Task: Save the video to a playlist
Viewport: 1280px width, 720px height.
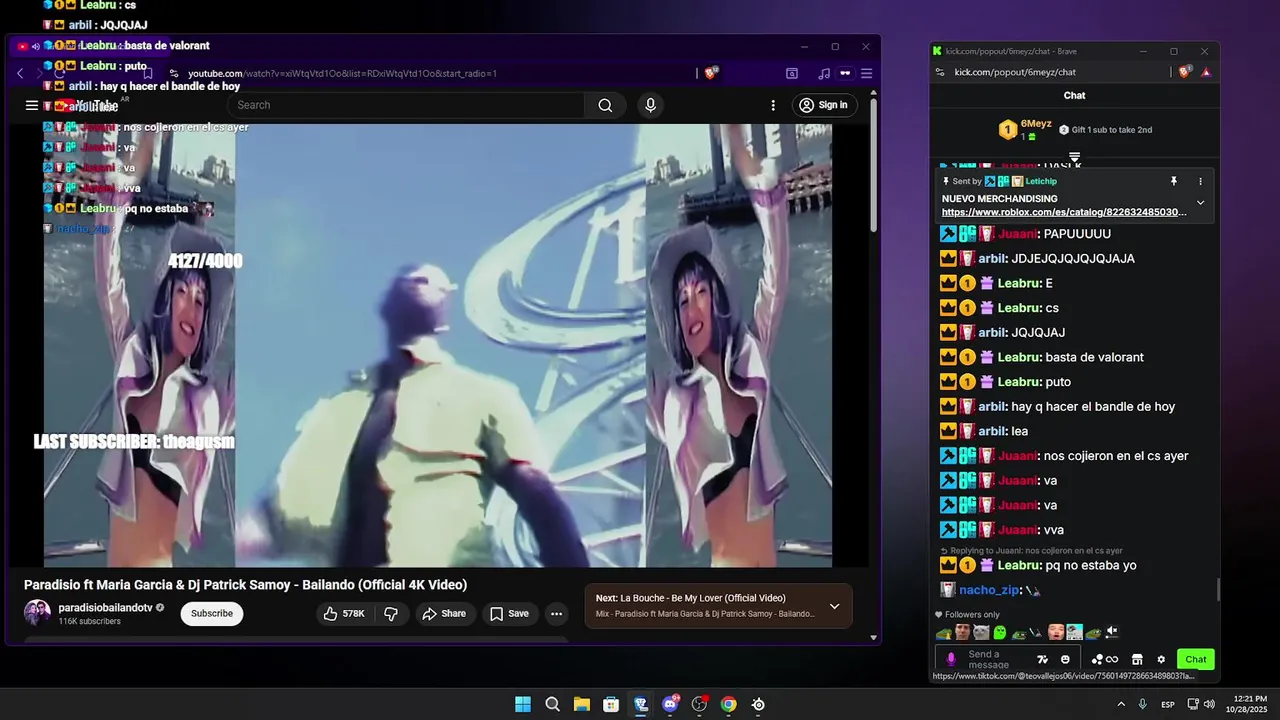Action: pyautogui.click(x=509, y=613)
